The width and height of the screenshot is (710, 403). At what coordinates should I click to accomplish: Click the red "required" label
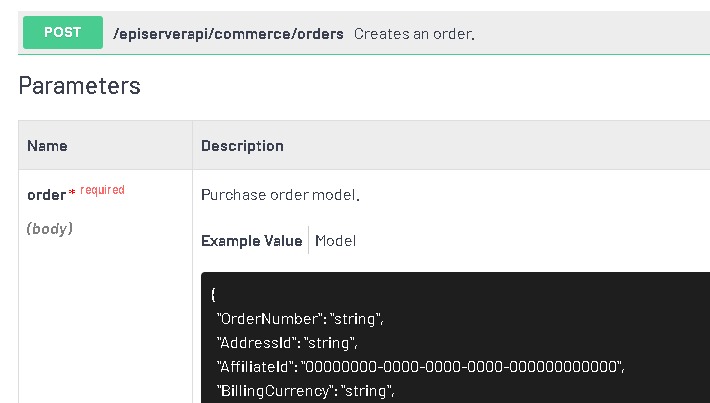coord(102,190)
